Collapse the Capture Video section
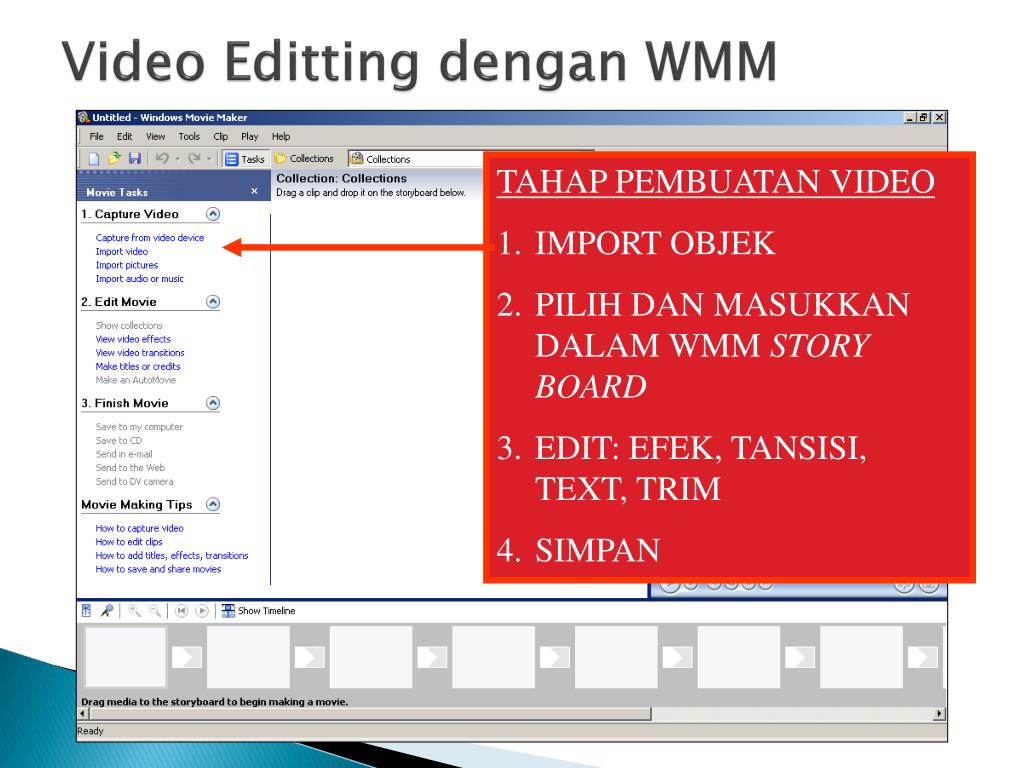This screenshot has height=768, width=1024. click(213, 214)
